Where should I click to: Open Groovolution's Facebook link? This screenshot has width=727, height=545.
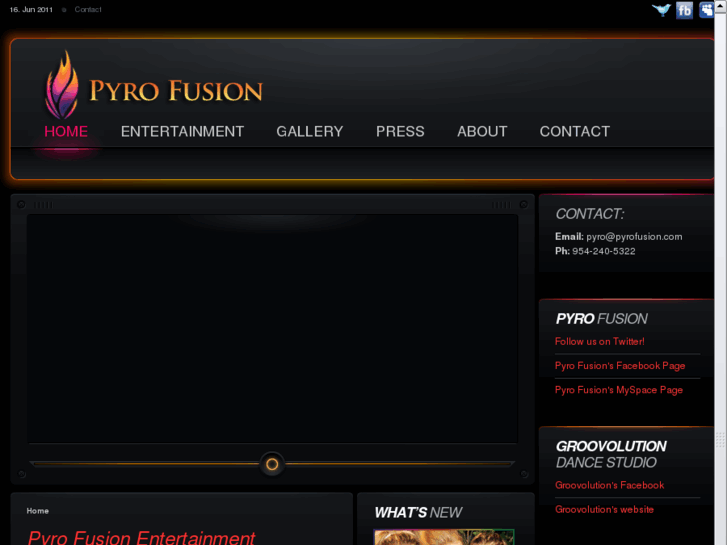coord(609,485)
